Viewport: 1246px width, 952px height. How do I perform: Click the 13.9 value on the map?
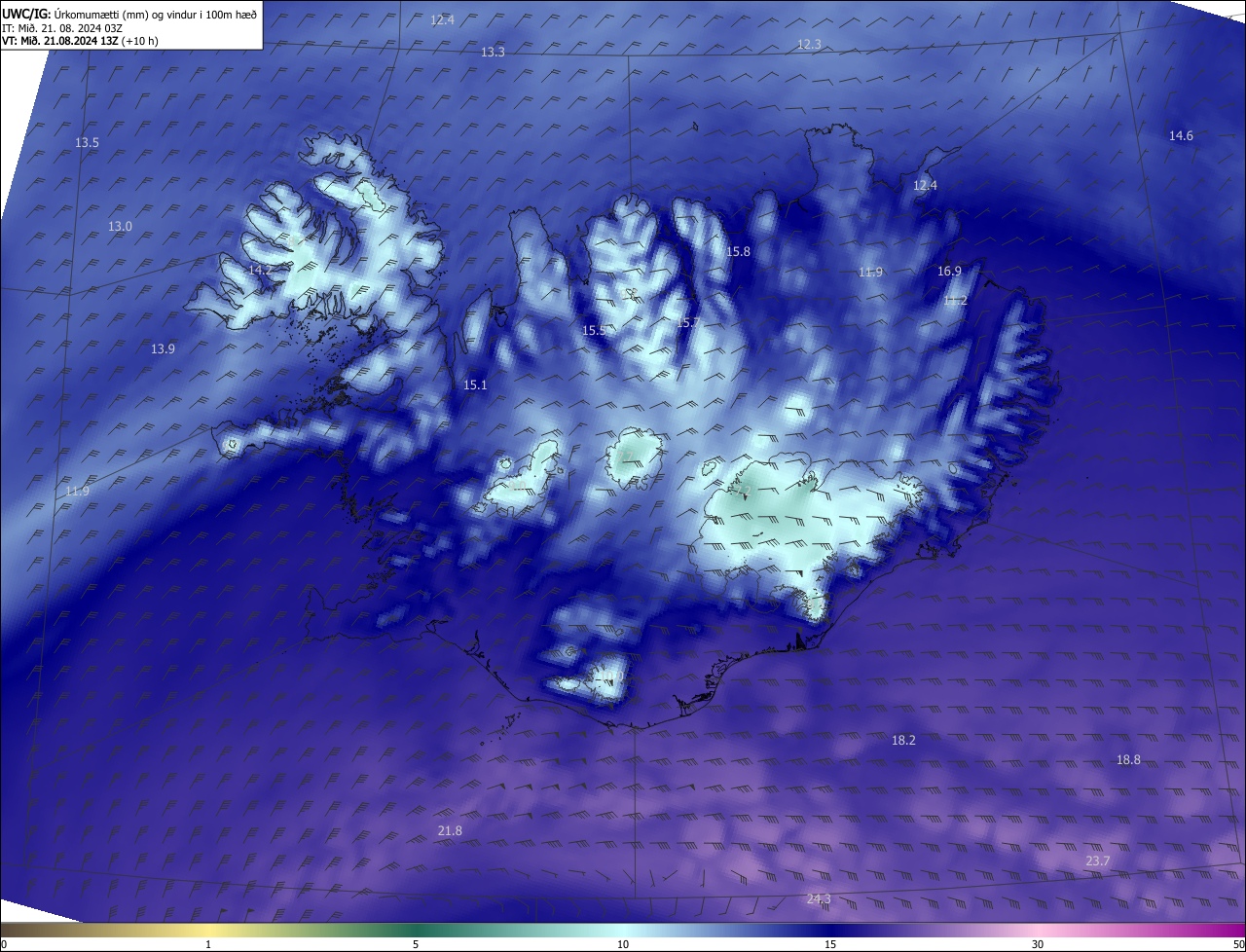click(163, 349)
